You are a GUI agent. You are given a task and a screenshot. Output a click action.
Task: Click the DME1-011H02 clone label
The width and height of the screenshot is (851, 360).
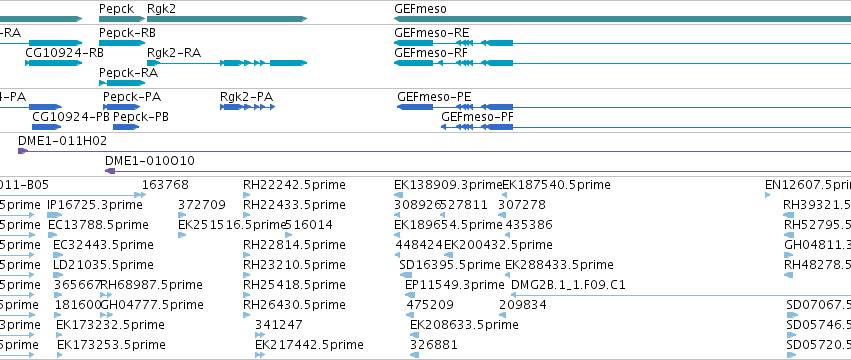[62, 141]
